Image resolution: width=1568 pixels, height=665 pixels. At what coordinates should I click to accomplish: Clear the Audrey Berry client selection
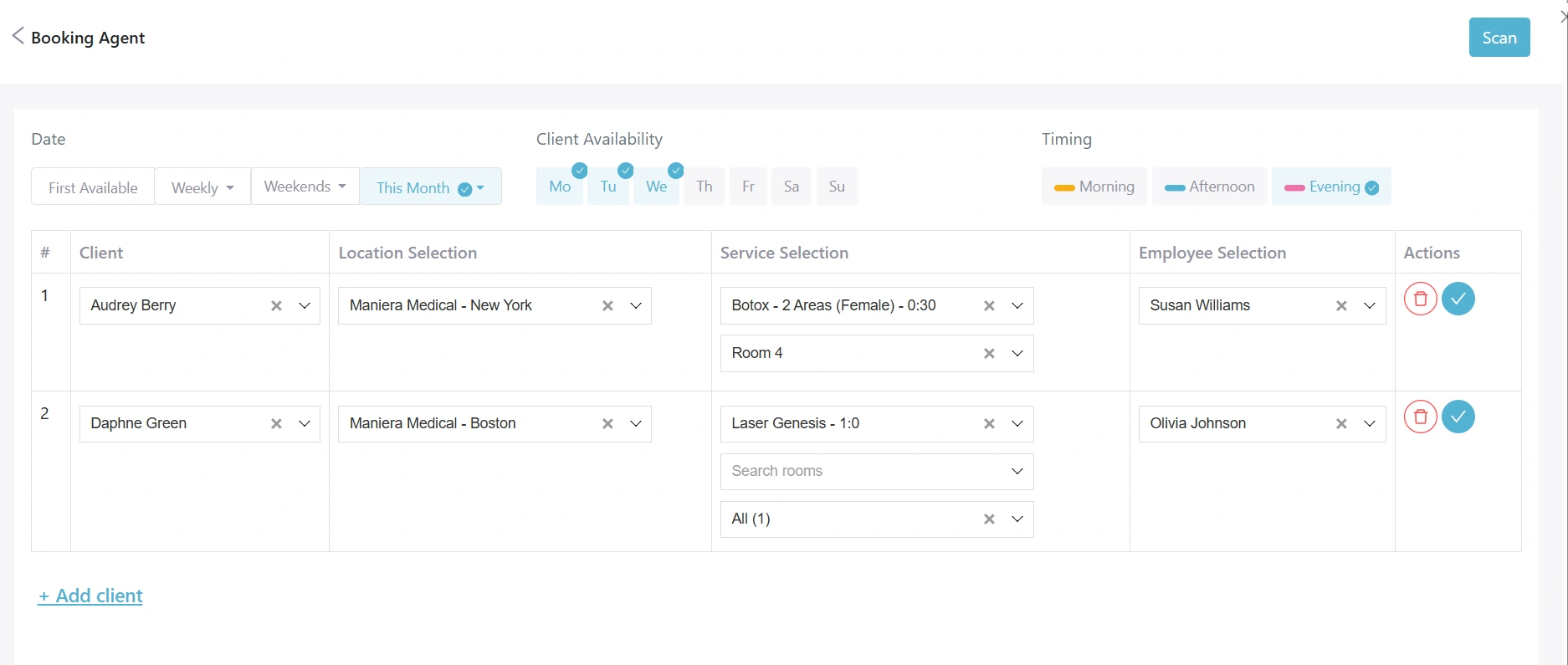276,306
